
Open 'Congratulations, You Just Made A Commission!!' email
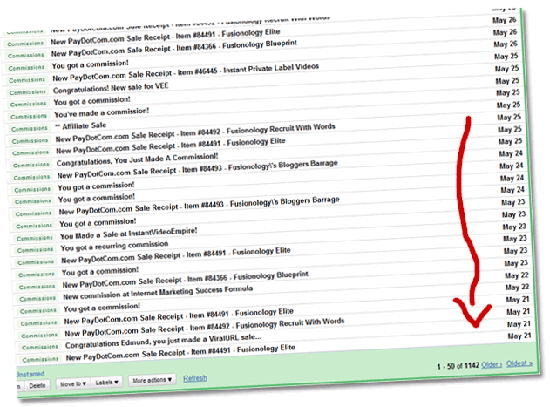pyautogui.click(x=138, y=160)
